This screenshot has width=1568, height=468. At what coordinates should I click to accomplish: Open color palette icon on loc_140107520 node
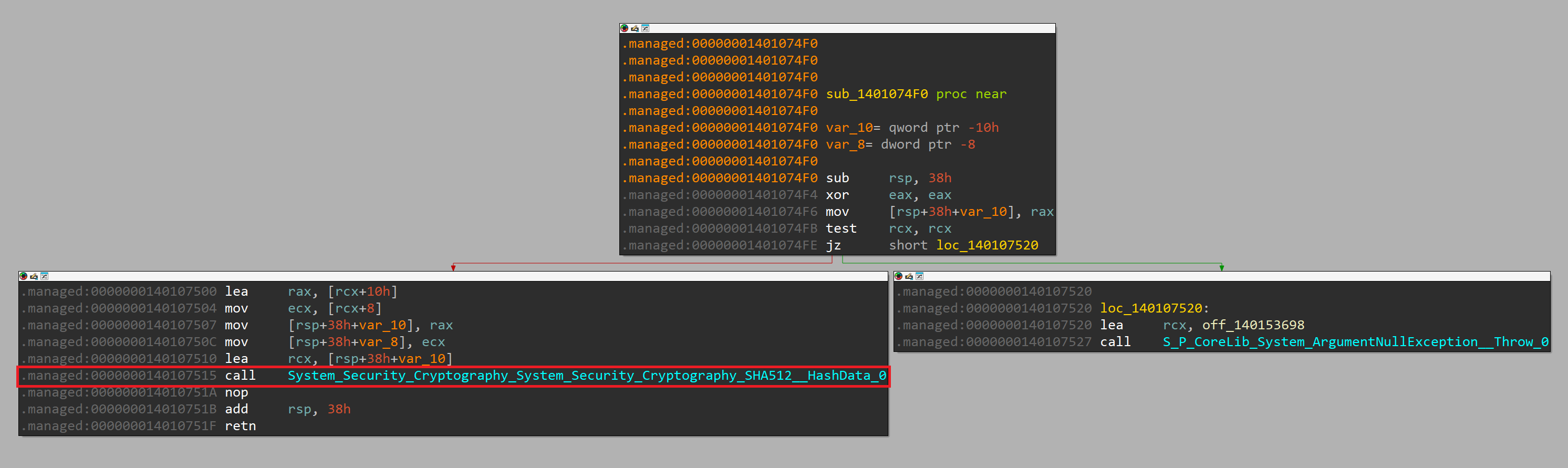[x=898, y=276]
